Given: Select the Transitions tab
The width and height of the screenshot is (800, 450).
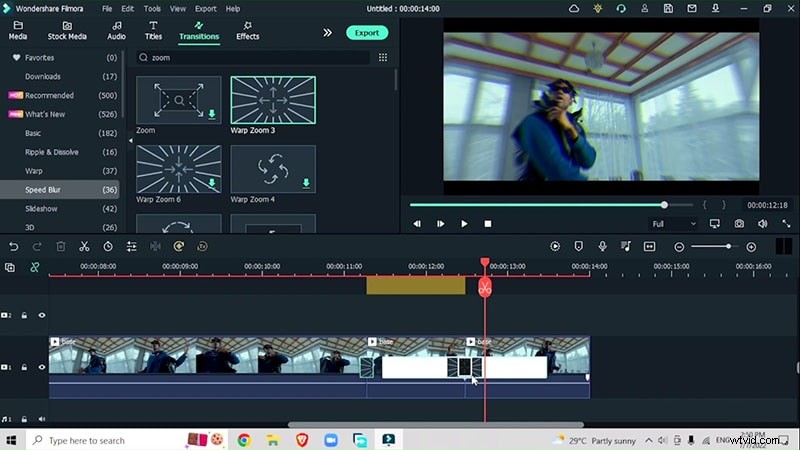Looking at the screenshot, I should click(199, 31).
